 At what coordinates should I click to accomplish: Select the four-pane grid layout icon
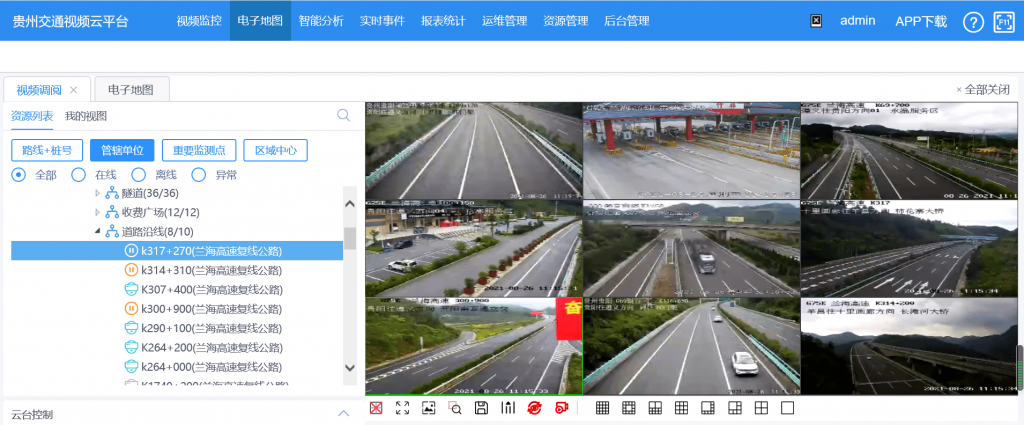pyautogui.click(x=761, y=408)
